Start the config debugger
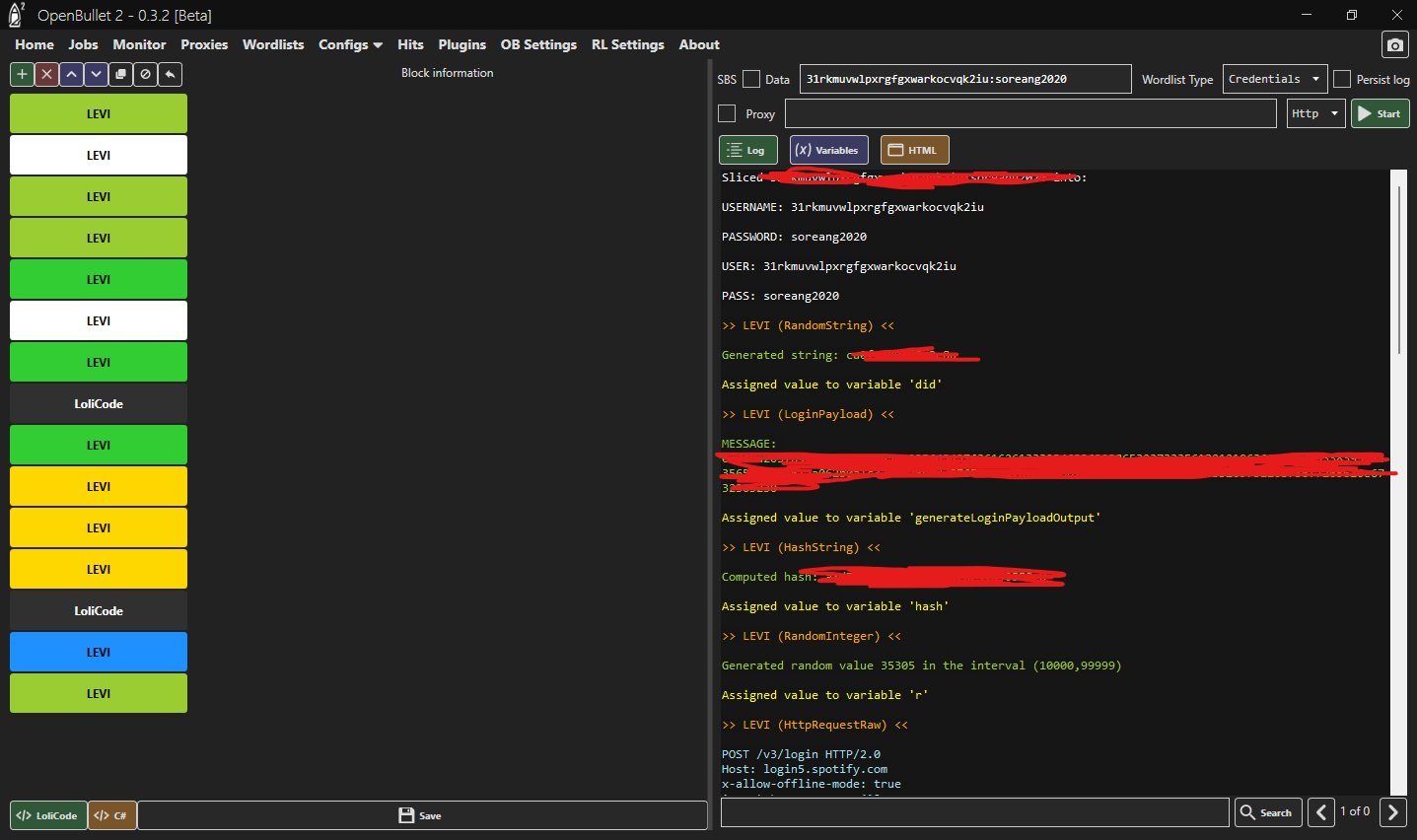1417x840 pixels. 1380,113
